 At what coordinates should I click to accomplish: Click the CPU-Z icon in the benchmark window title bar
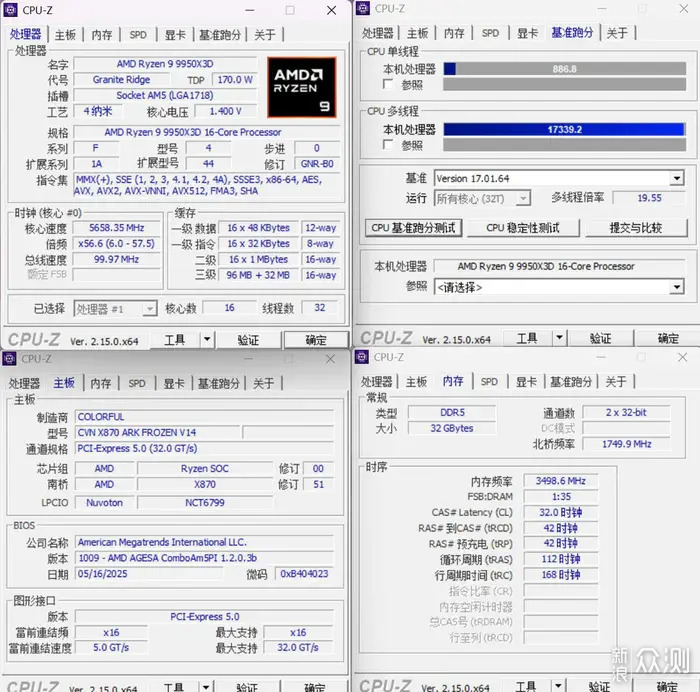pyautogui.click(x=363, y=8)
